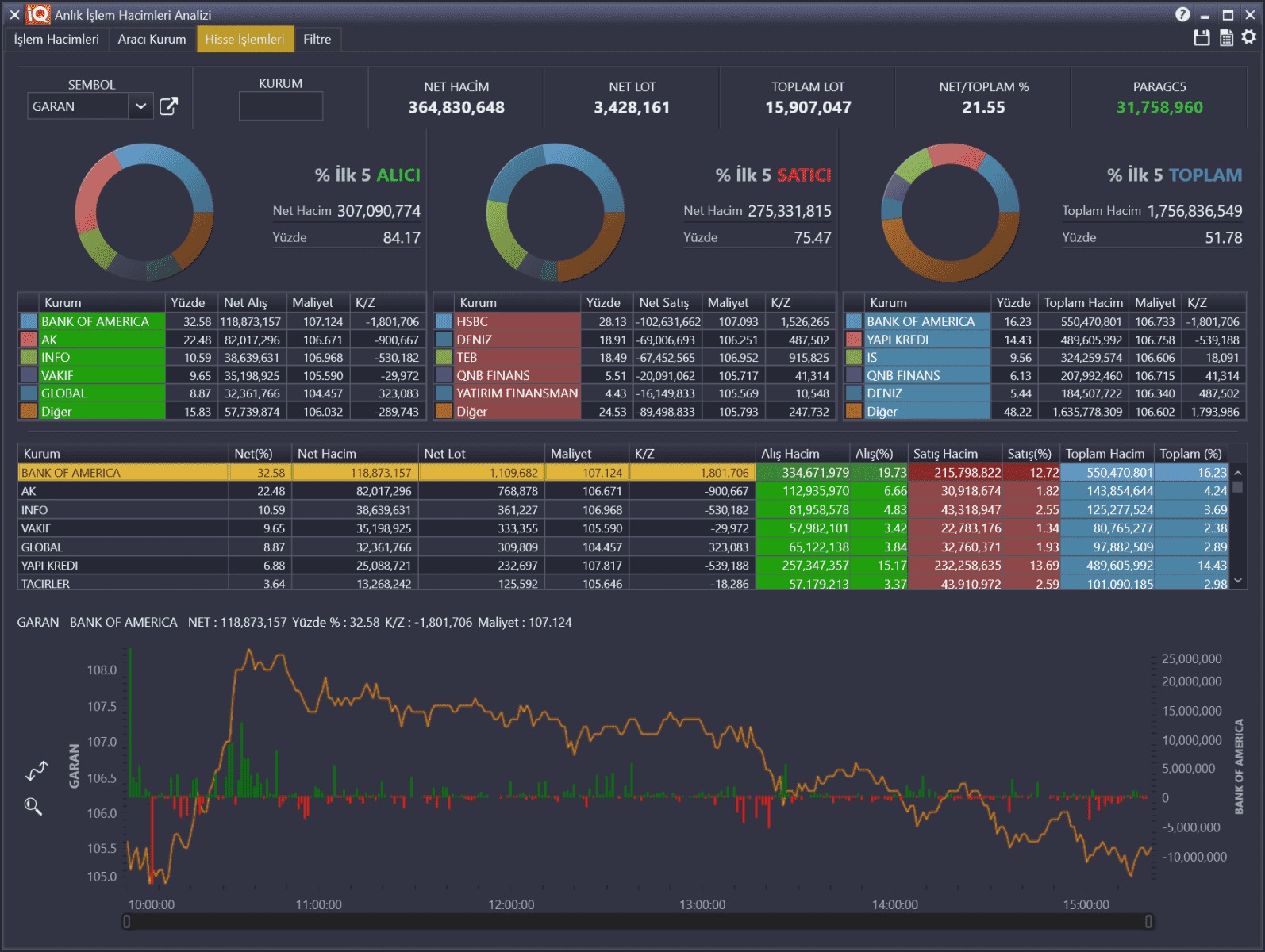The height and width of the screenshot is (952, 1265).
Task: Click the NET HACİM value 364,830,648
Action: click(x=456, y=107)
